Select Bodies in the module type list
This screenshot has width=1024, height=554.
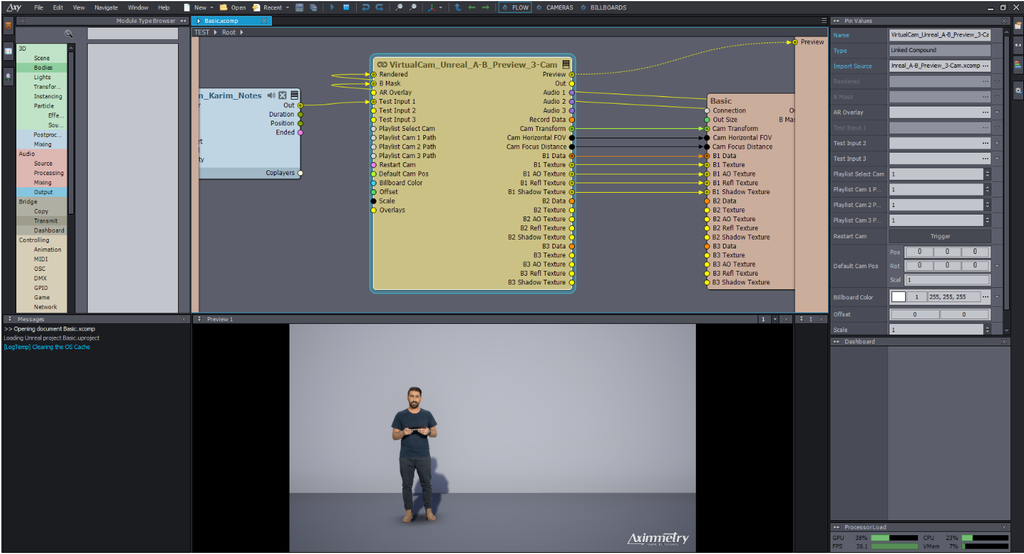42,67
